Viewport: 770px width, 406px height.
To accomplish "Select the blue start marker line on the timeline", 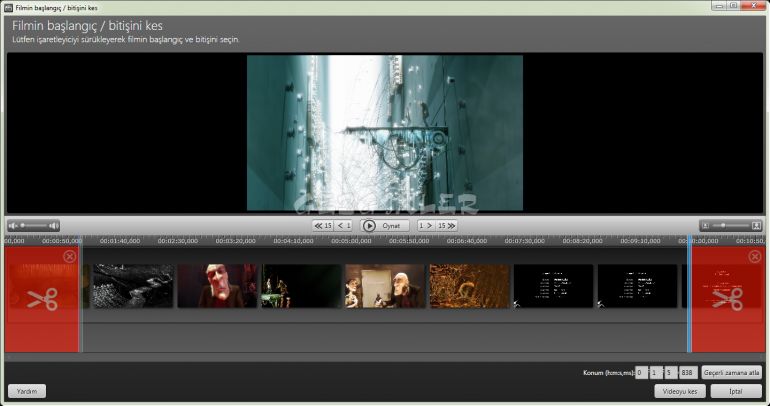I will point(81,295).
